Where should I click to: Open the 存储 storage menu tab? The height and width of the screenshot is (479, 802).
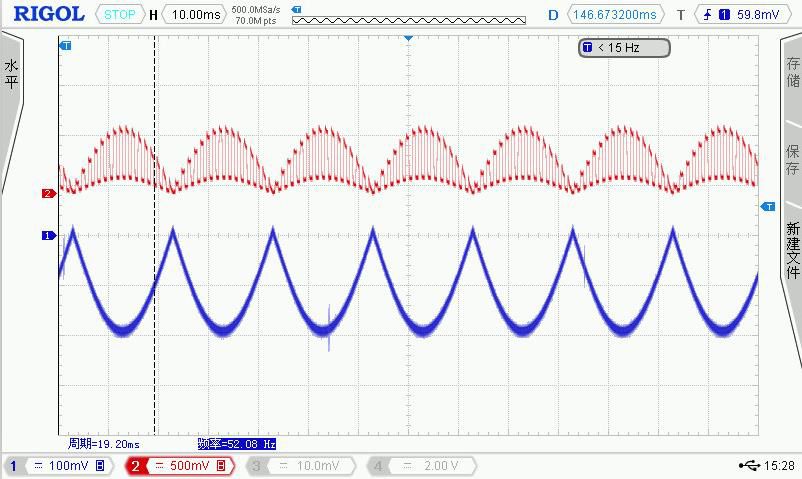coord(792,72)
